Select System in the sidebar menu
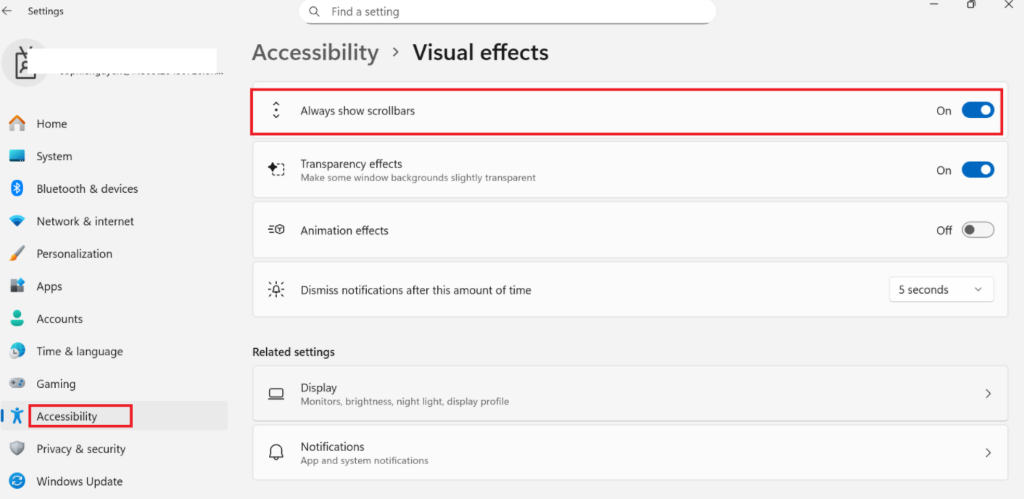The height and width of the screenshot is (499, 1024). pos(54,156)
